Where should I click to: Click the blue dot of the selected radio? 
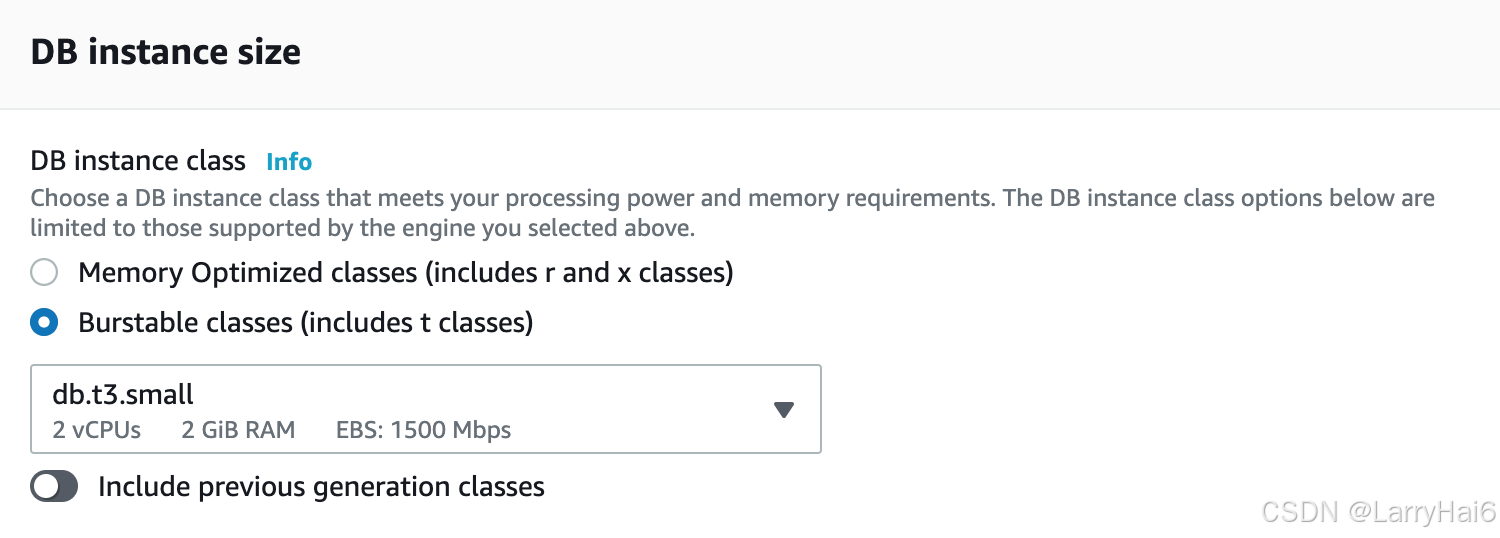tap(44, 323)
